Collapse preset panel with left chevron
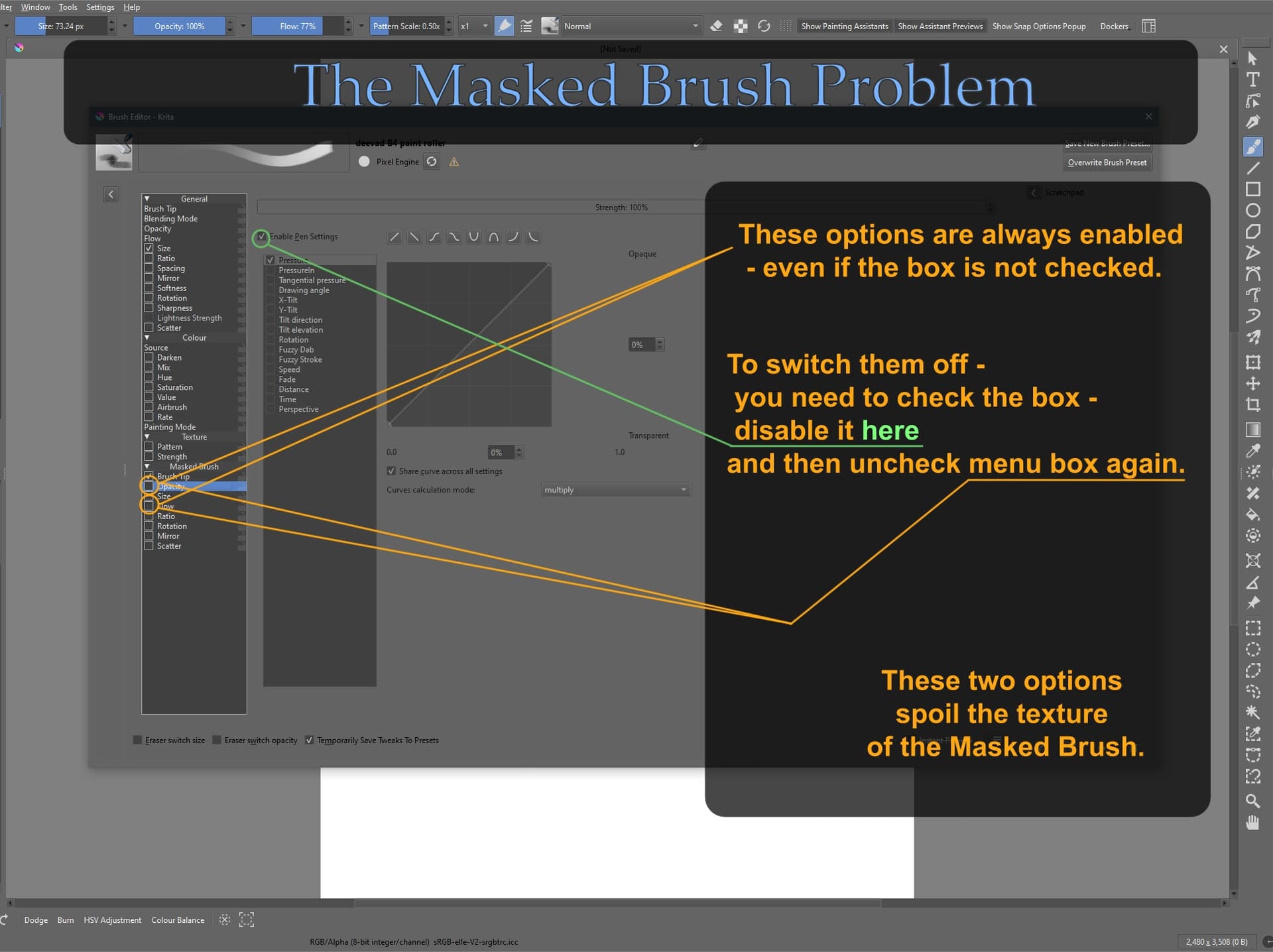 pyautogui.click(x=111, y=194)
